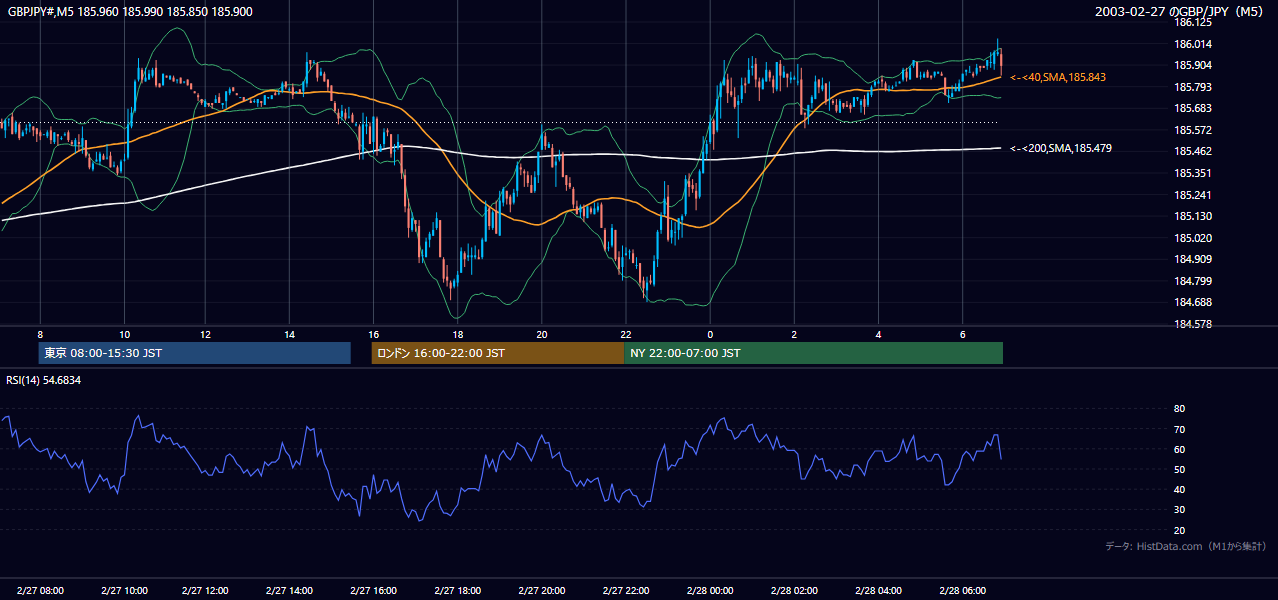This screenshot has width=1278, height=600.
Task: Click price axis label 186.014
Action: [x=1194, y=44]
